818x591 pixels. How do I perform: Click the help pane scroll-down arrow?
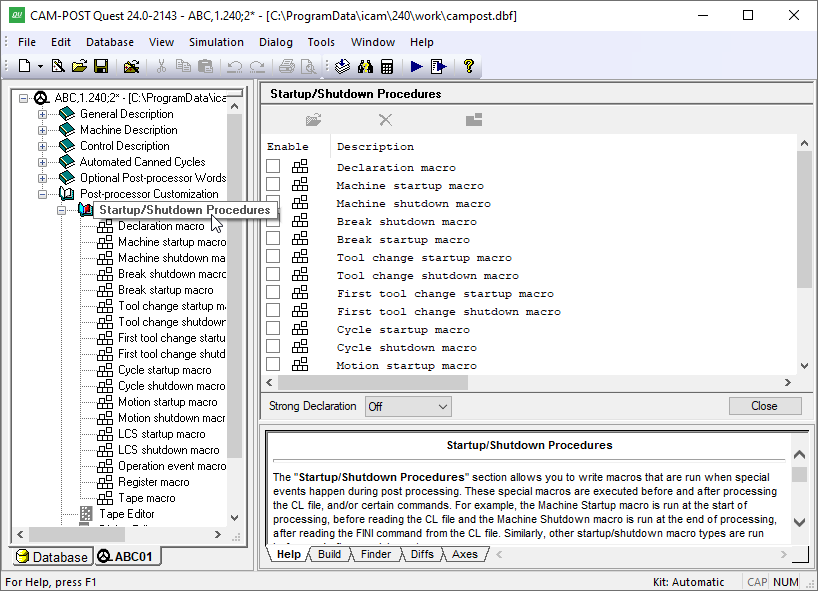pos(799,522)
